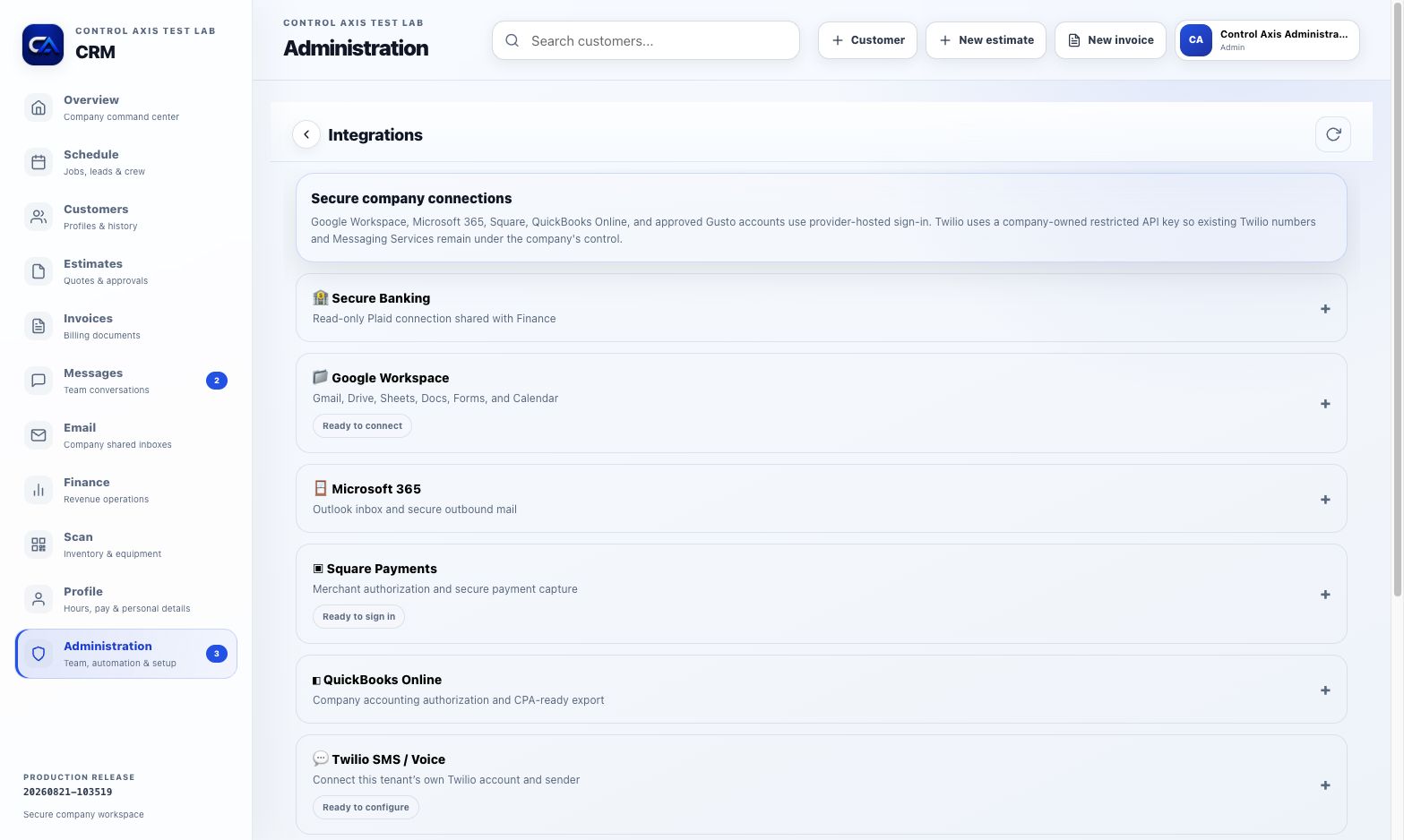The image size is (1404, 840).
Task: Expand the Twilio SMS / Voice section
Action: (1325, 785)
